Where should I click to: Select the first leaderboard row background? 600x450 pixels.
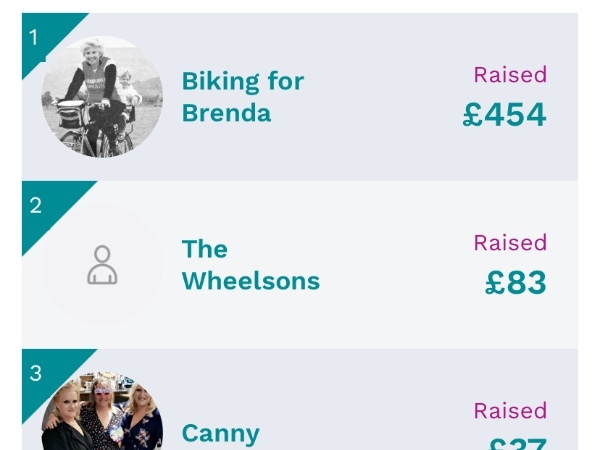pyautogui.click(x=300, y=97)
